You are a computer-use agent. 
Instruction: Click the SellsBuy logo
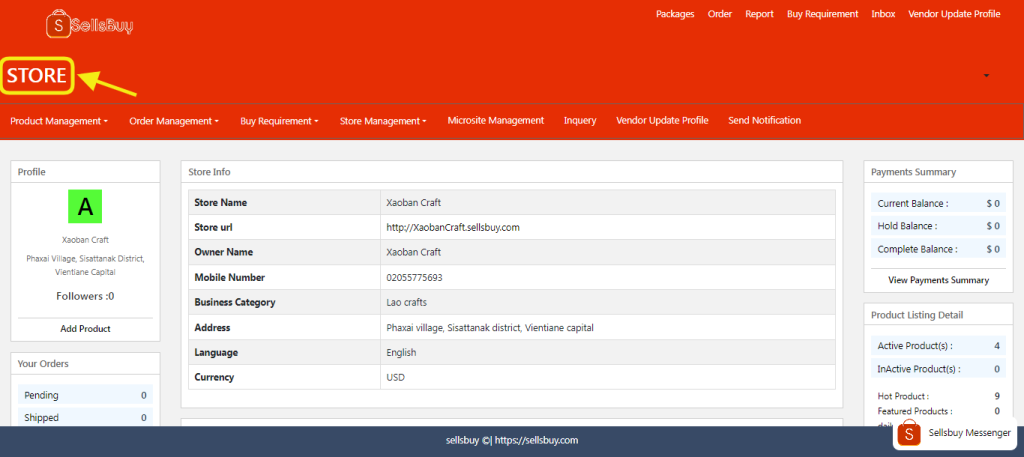pos(89,25)
